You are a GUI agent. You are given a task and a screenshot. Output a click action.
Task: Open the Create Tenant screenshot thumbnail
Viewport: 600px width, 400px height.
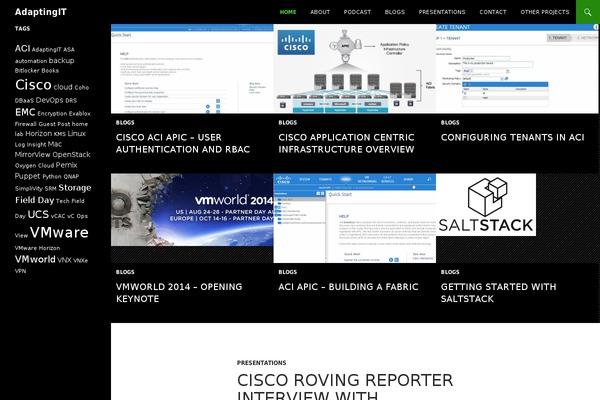coord(517,69)
